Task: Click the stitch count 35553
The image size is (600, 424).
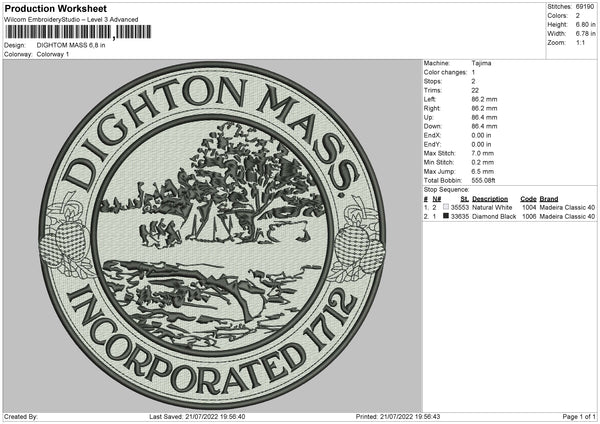Action: (460, 207)
